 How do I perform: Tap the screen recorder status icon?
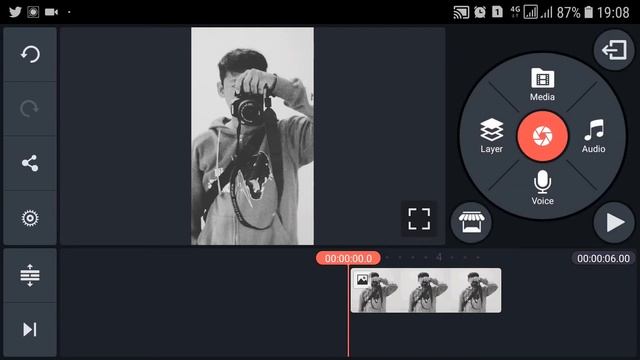[x=33, y=12]
